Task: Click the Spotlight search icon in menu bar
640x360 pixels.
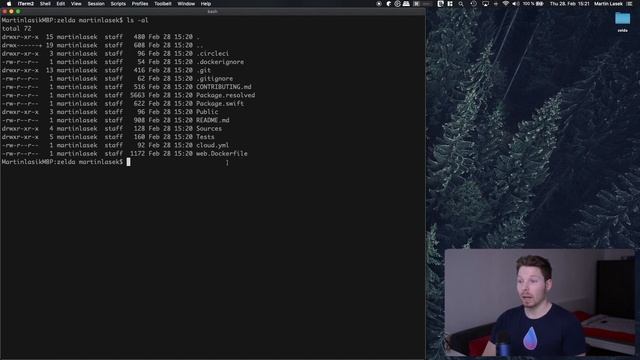Action: (461, 4)
